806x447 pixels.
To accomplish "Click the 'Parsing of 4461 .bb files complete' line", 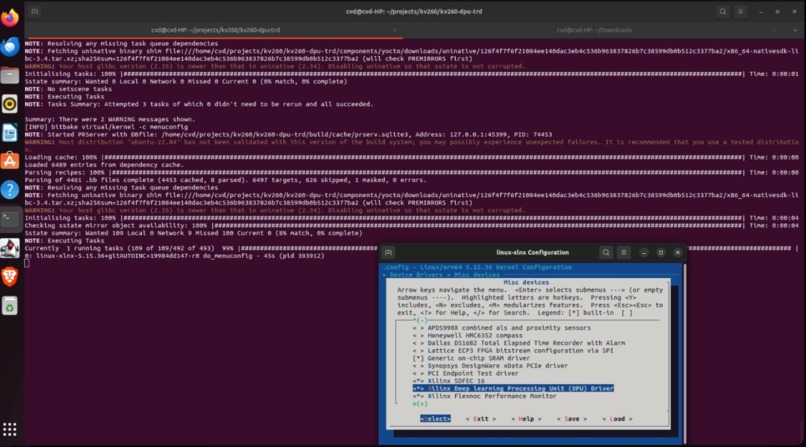I will point(225,180).
